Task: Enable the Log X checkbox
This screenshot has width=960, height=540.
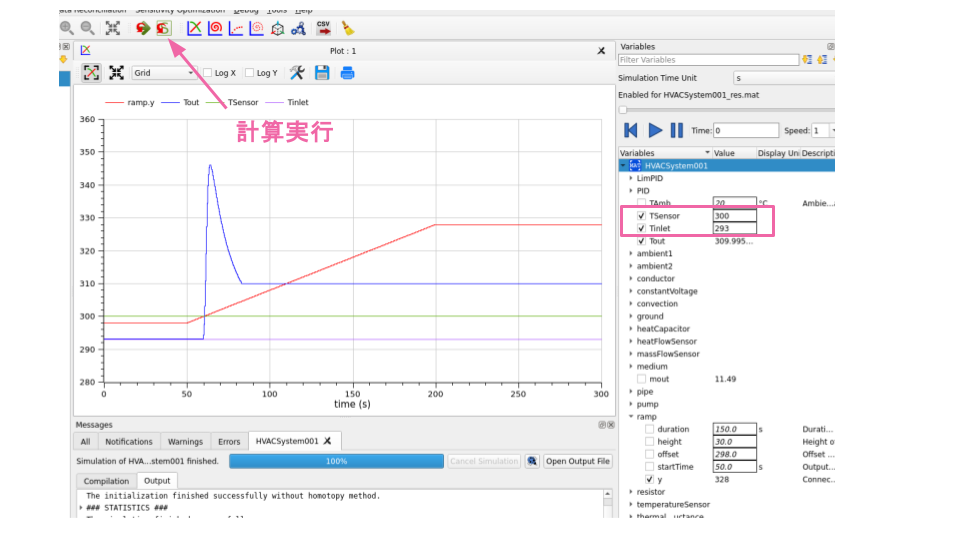Action: (208, 73)
